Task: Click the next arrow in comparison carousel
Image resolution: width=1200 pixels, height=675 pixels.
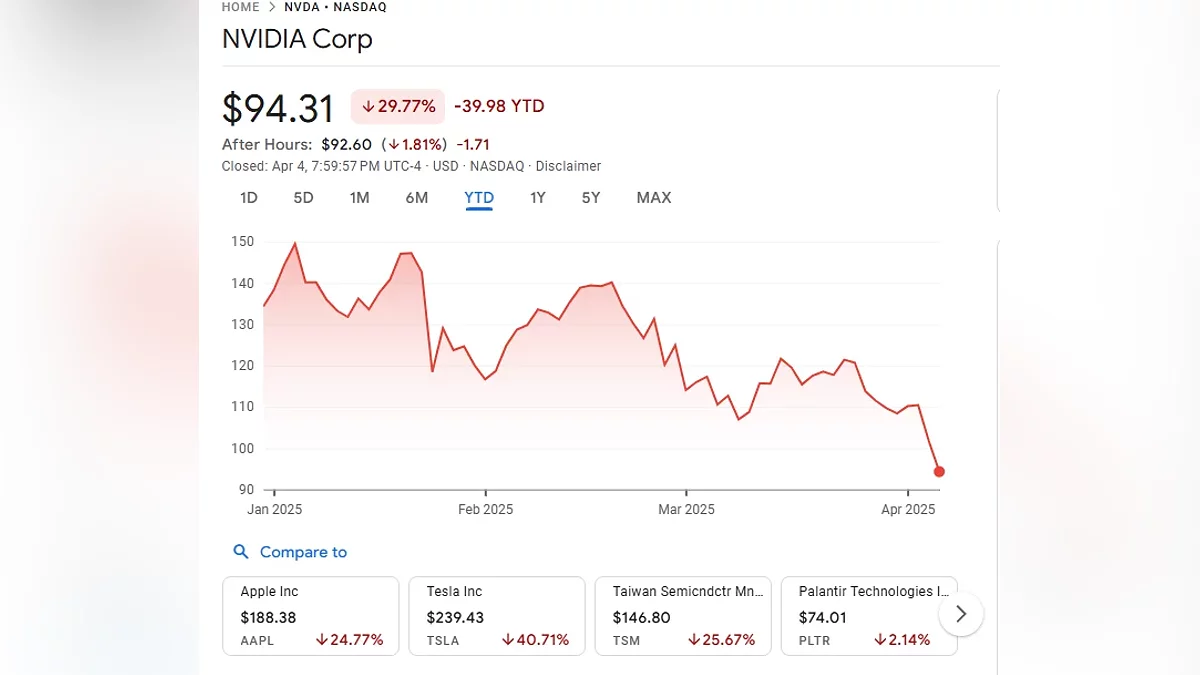Action: 961,614
